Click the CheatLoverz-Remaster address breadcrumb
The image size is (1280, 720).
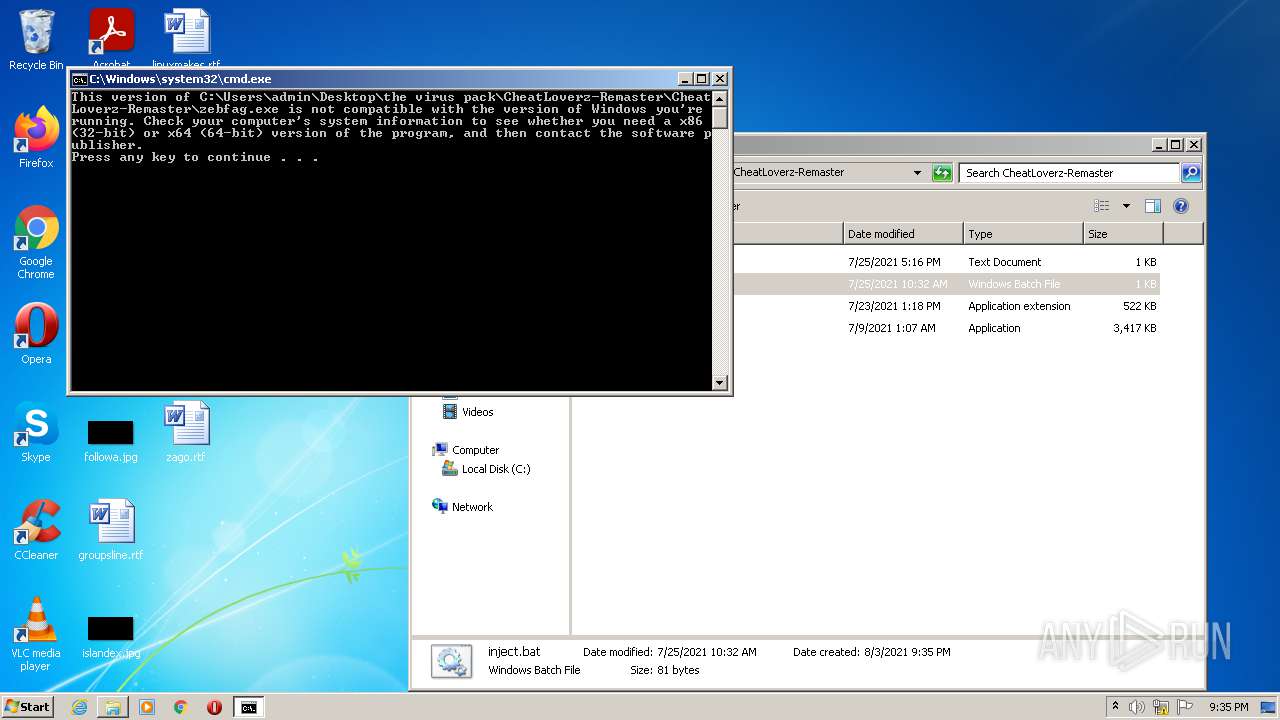[789, 172]
